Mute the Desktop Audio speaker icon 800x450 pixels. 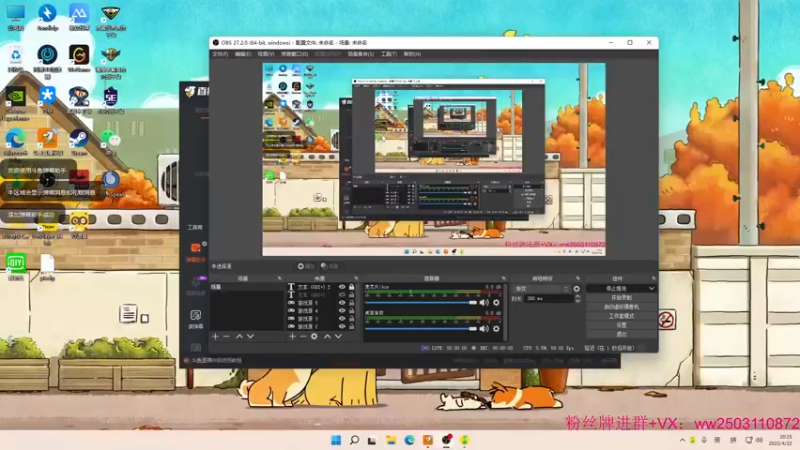484,329
